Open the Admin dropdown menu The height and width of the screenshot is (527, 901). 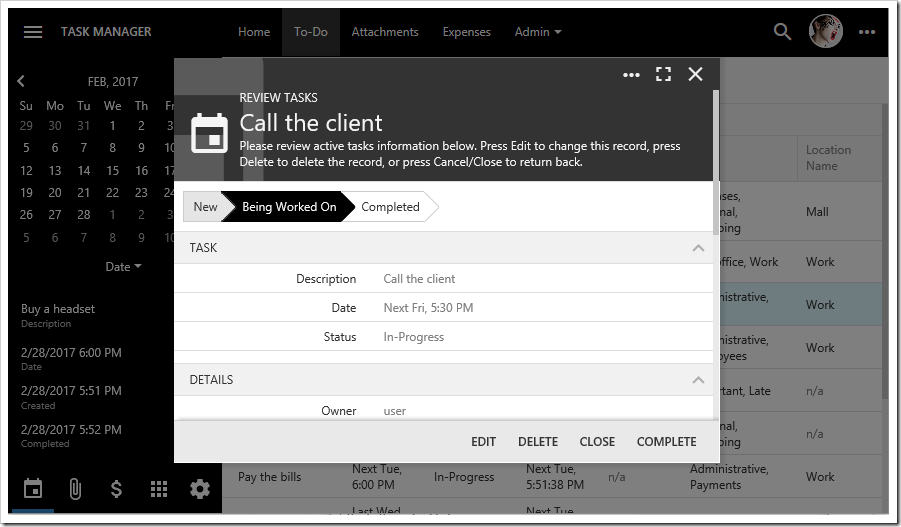[x=538, y=32]
